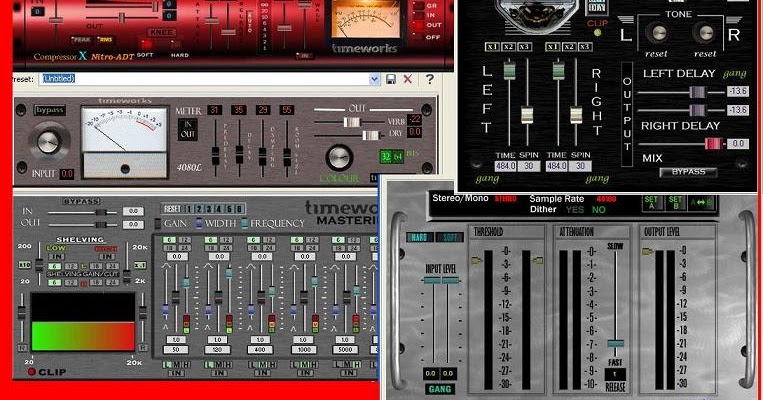Click the bell curve icon above the 120 Hz band
The width and height of the screenshot is (763, 400).
(209, 266)
